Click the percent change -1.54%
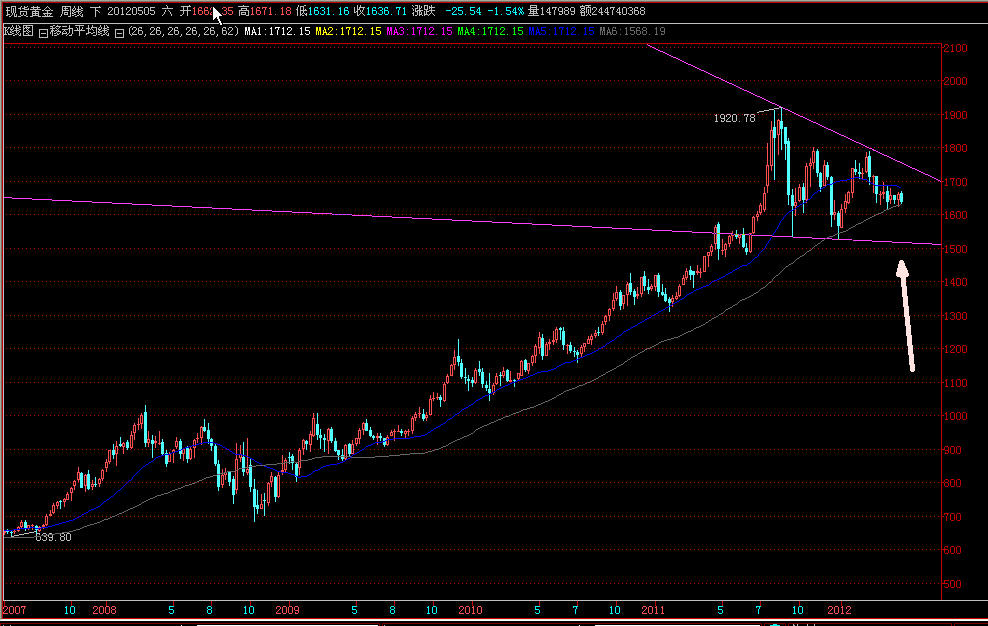 pyautogui.click(x=506, y=11)
